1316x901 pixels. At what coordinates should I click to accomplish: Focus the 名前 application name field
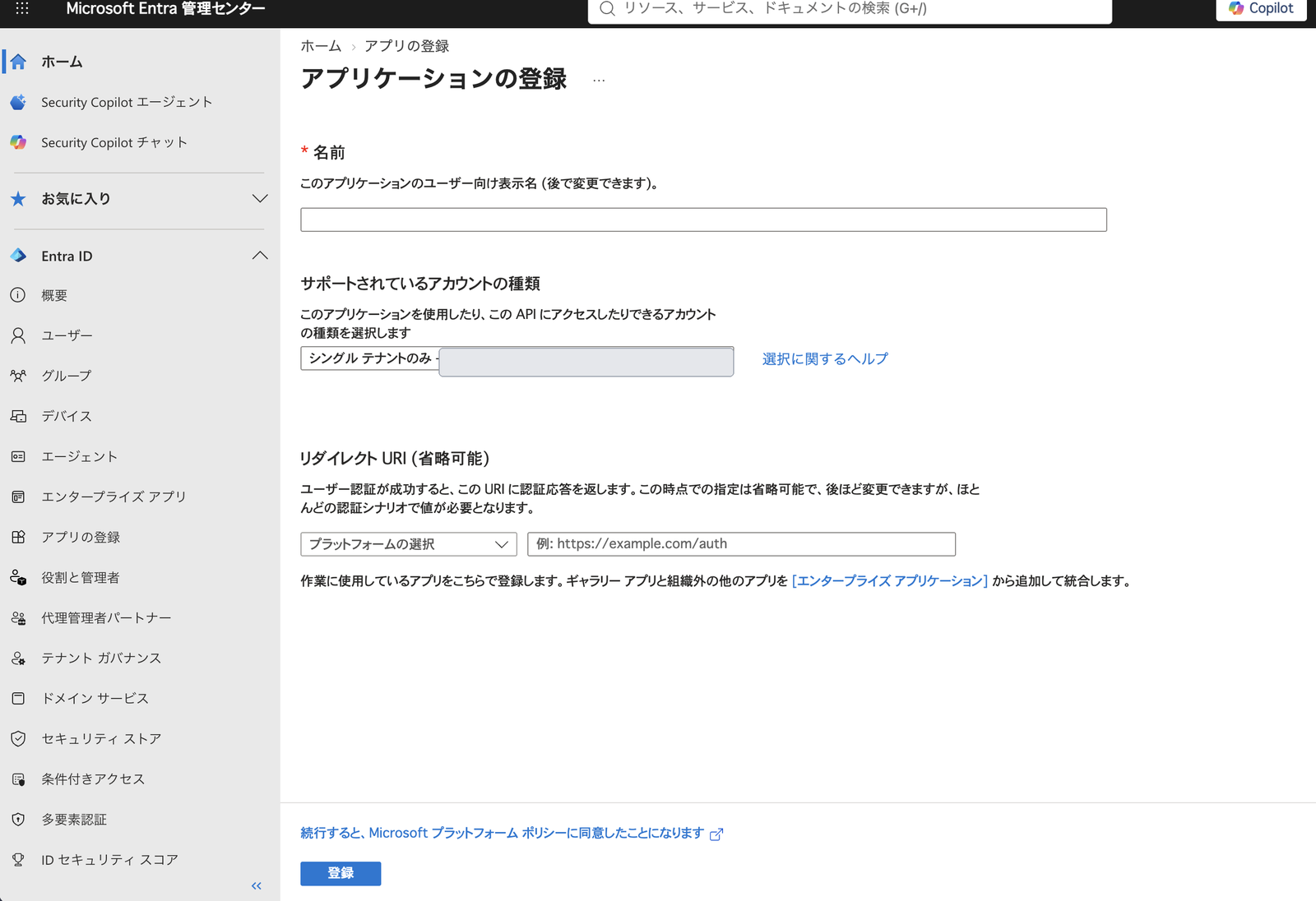pyautogui.click(x=703, y=219)
